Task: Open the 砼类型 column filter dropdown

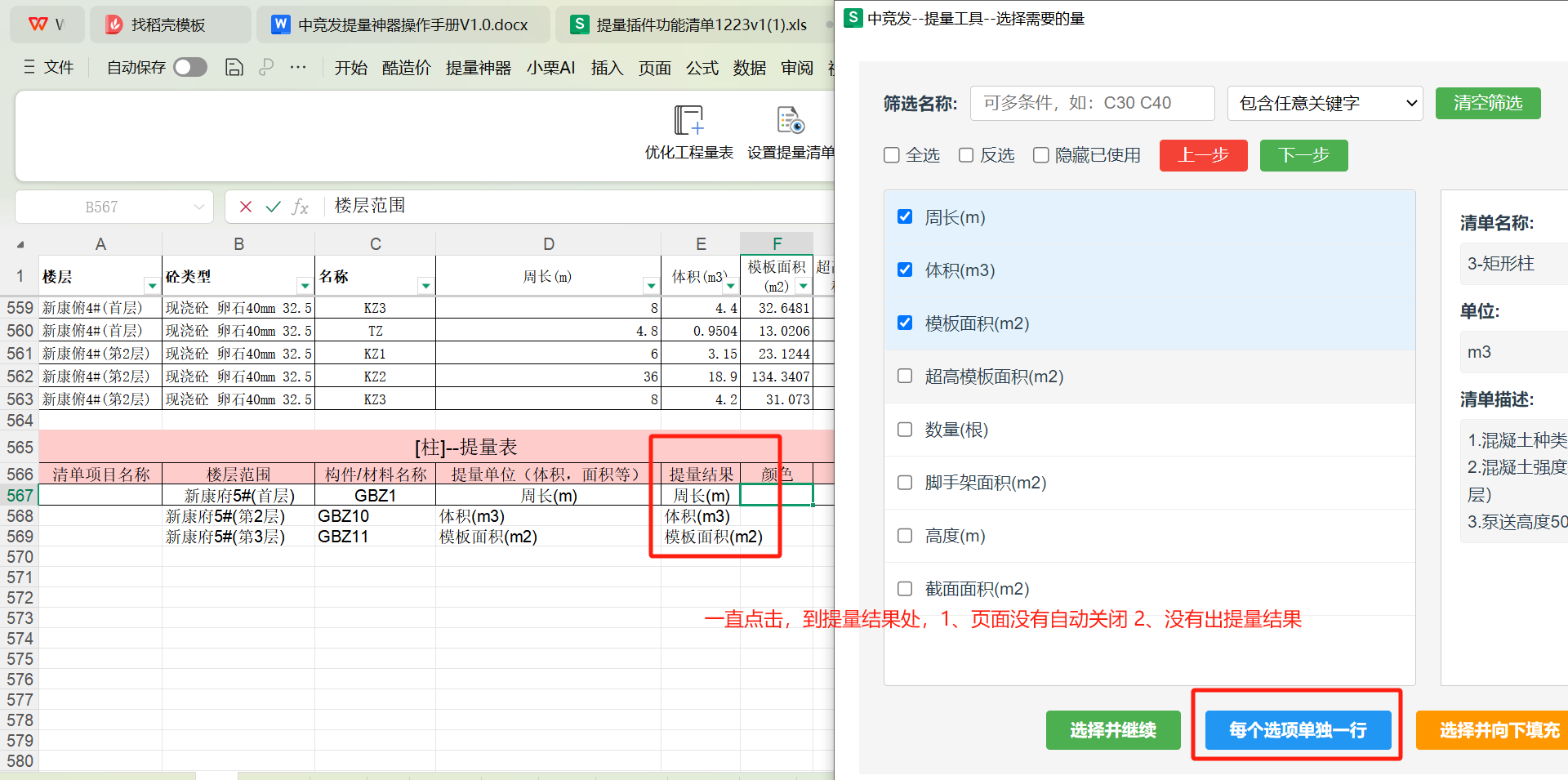Action: point(305,286)
